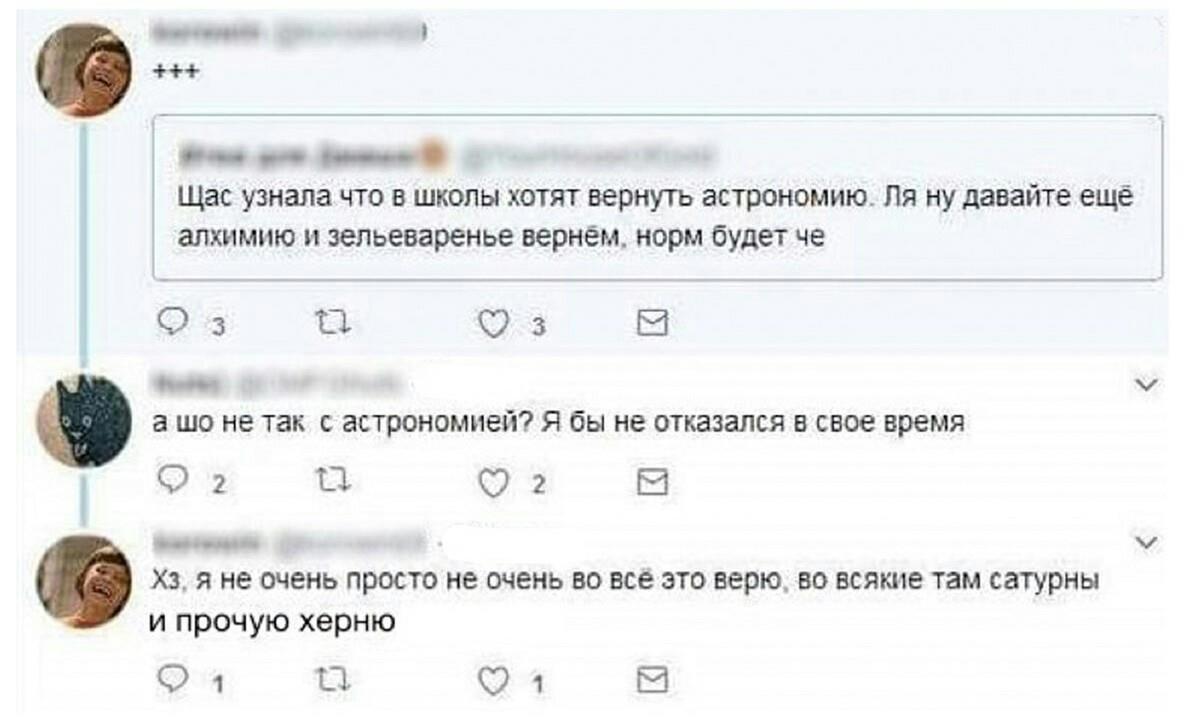The height and width of the screenshot is (724, 1203).
Task: Send the top tweet via direct message
Action: click(653, 322)
